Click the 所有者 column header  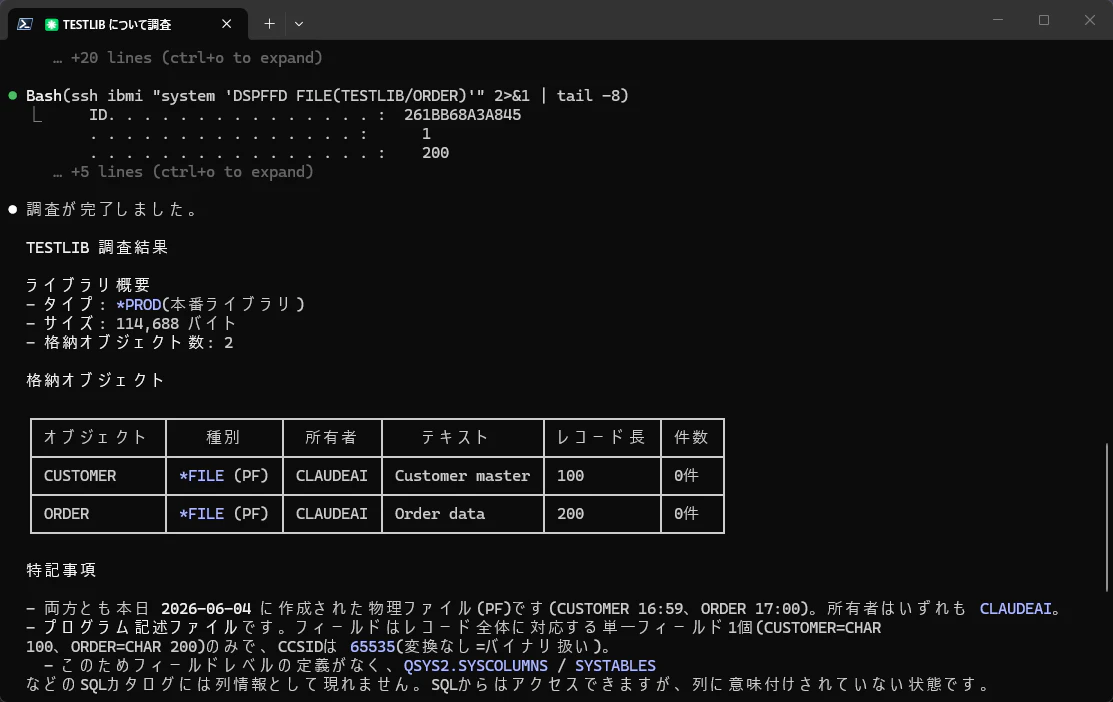(x=331, y=437)
